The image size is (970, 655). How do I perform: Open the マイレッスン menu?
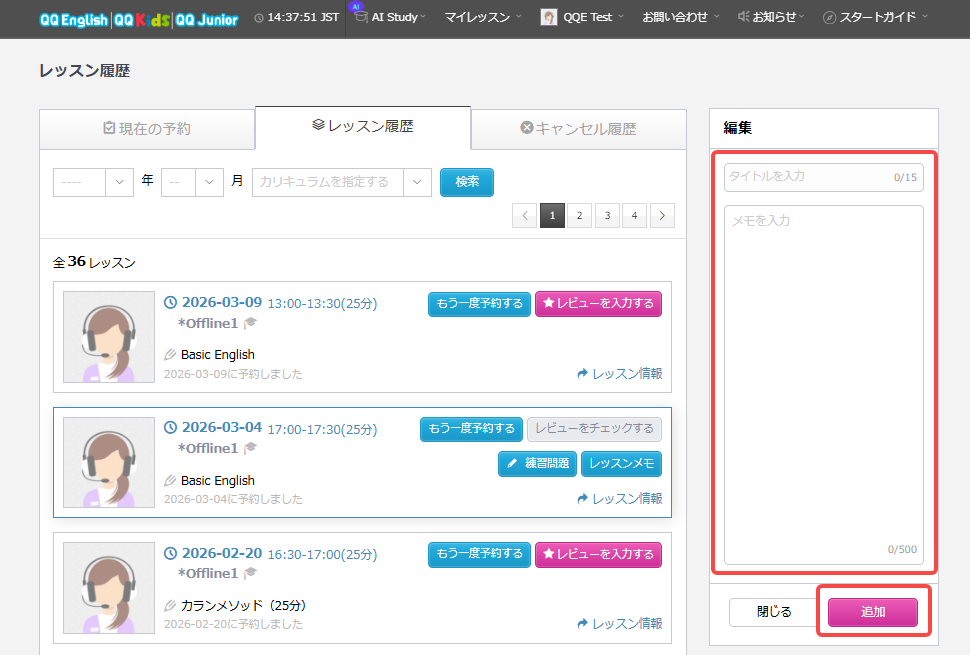[x=483, y=17]
